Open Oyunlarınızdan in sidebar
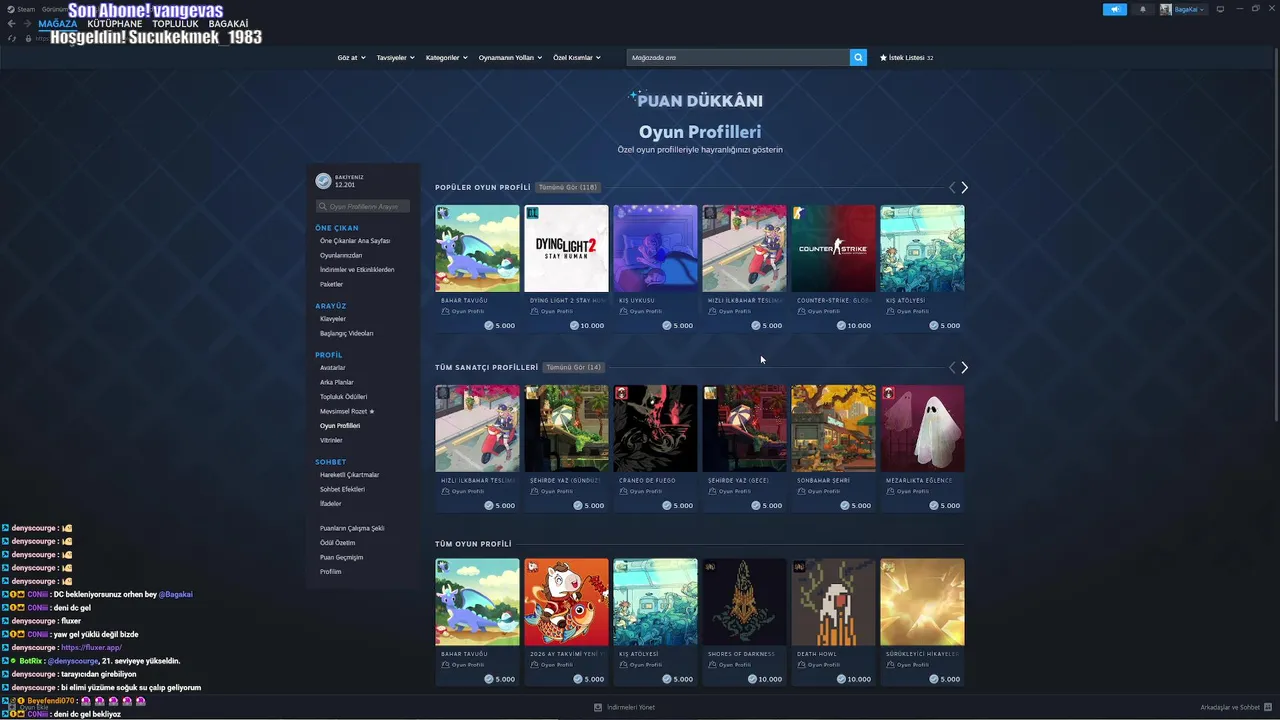Image resolution: width=1280 pixels, height=720 pixels. (x=341, y=255)
